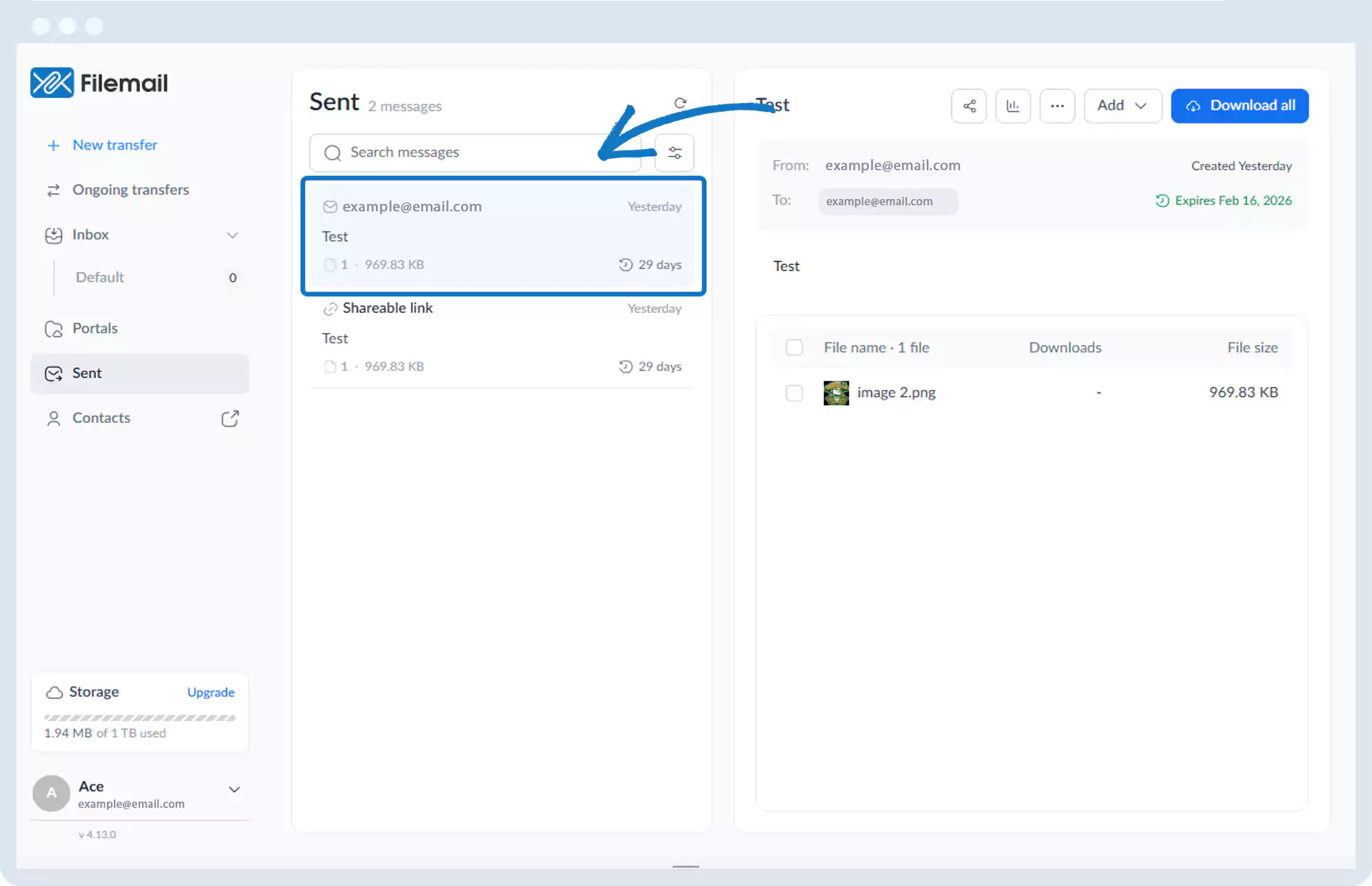The image size is (1372, 886).
Task: Go to Portals in the sidebar
Action: click(x=95, y=329)
